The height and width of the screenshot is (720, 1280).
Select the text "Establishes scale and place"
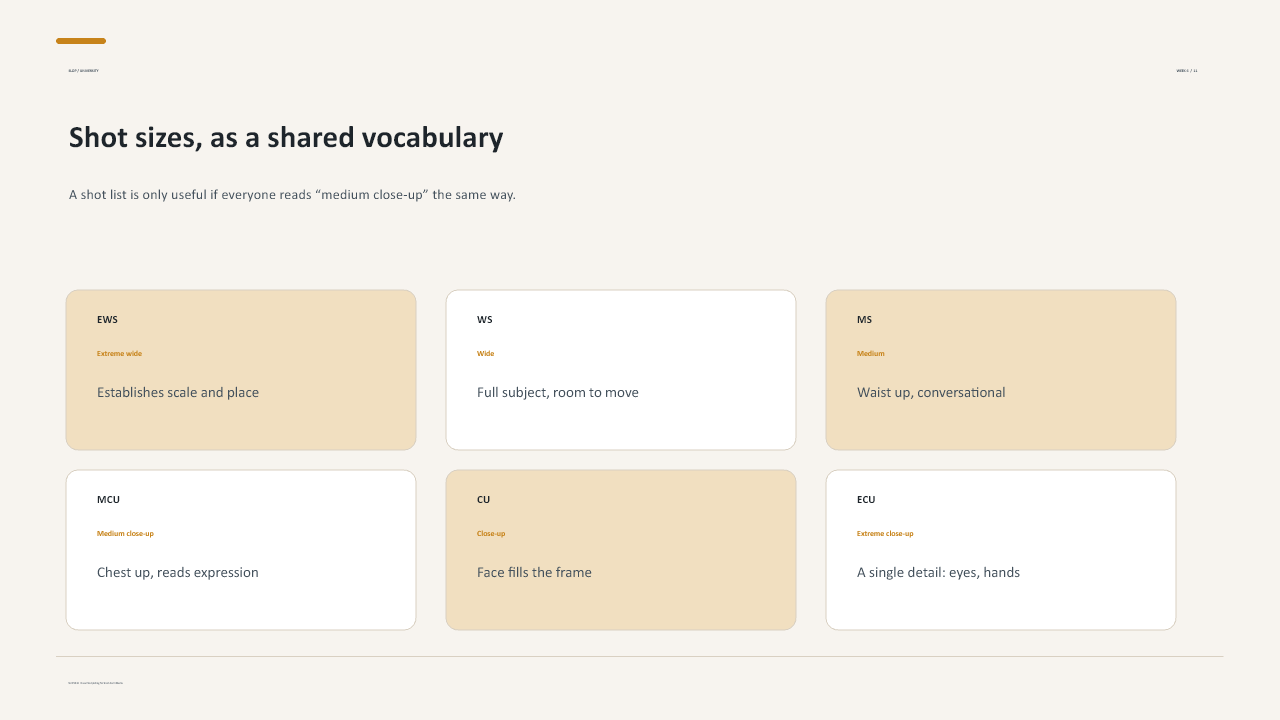[x=178, y=393]
